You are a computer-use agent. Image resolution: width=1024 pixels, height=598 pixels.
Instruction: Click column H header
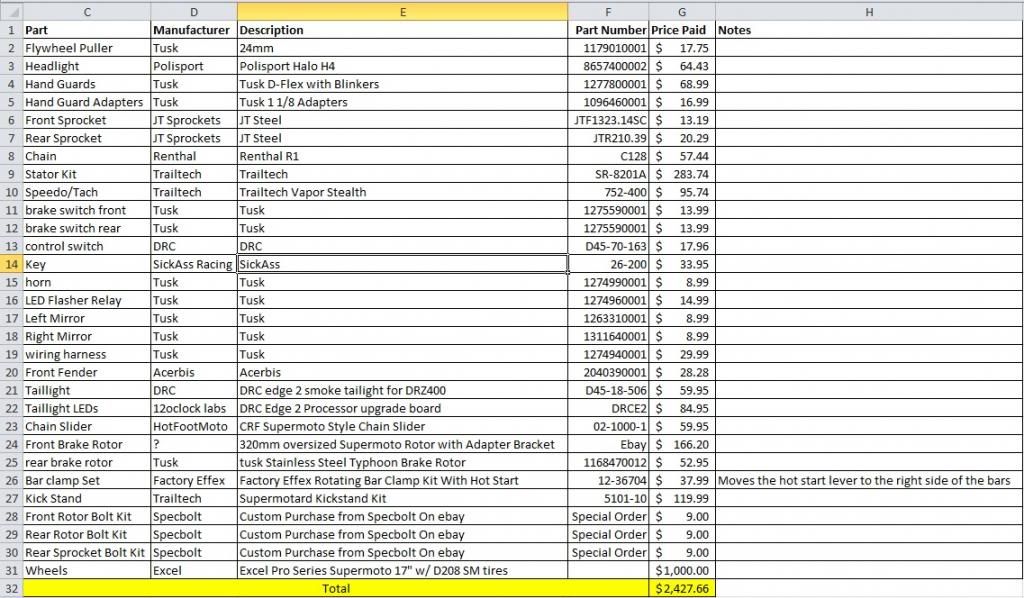868,11
